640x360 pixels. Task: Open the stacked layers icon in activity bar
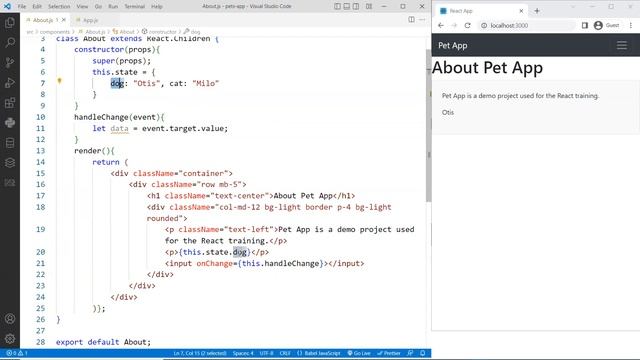(10, 163)
